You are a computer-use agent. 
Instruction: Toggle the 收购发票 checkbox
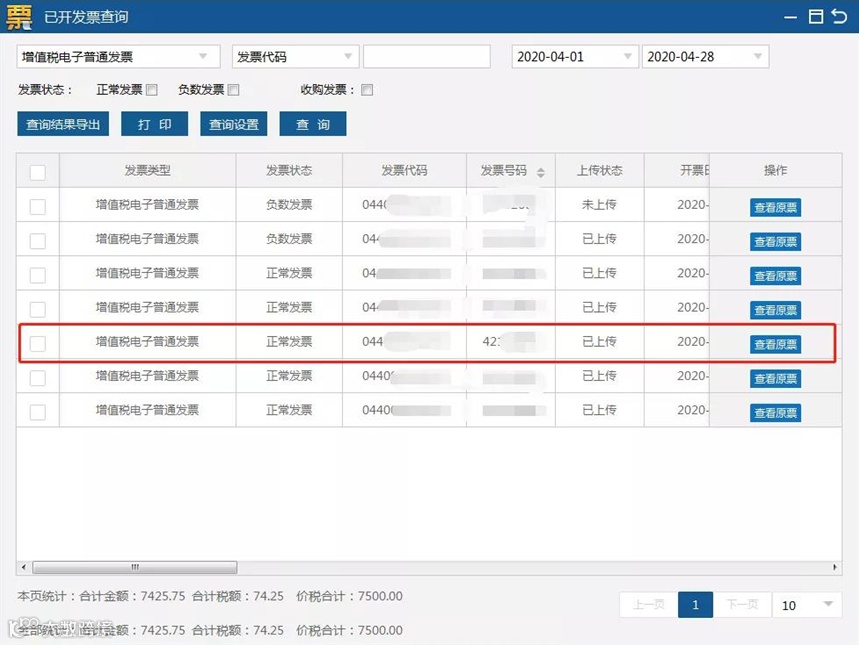[x=367, y=90]
